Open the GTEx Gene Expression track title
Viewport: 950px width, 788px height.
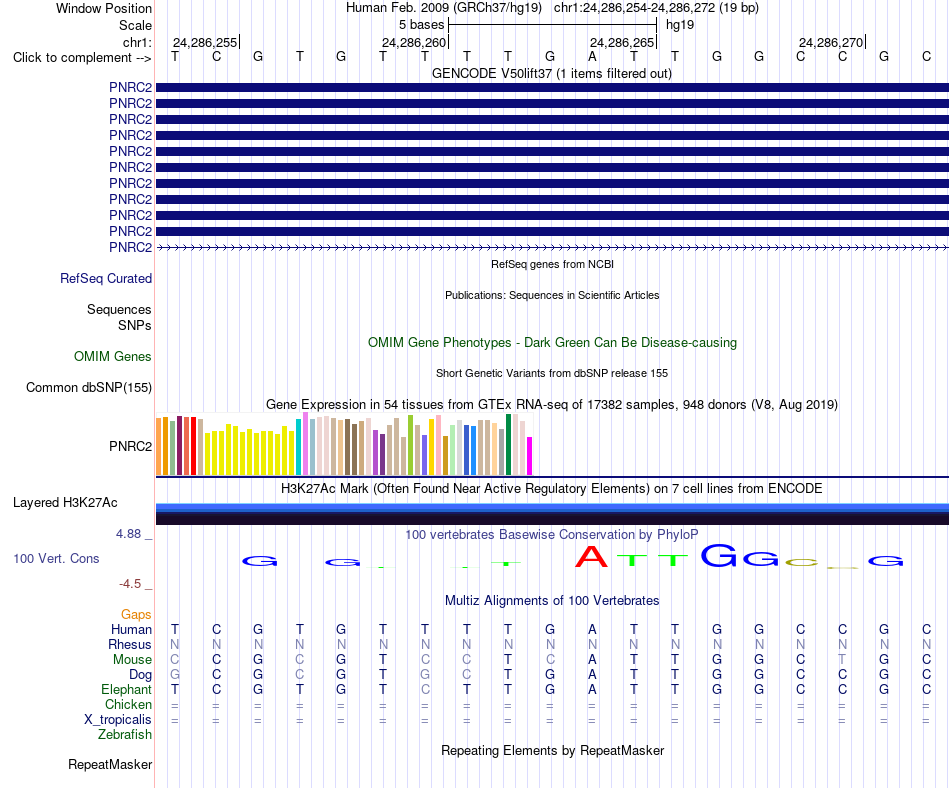(552, 405)
